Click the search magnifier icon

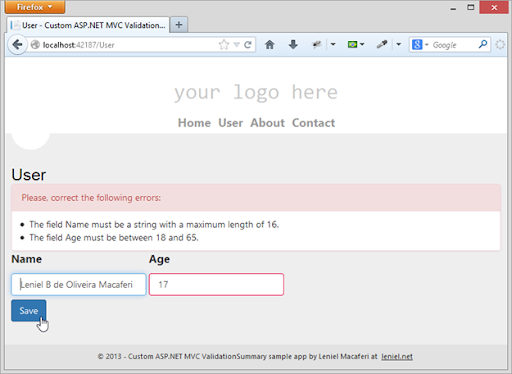tap(483, 44)
